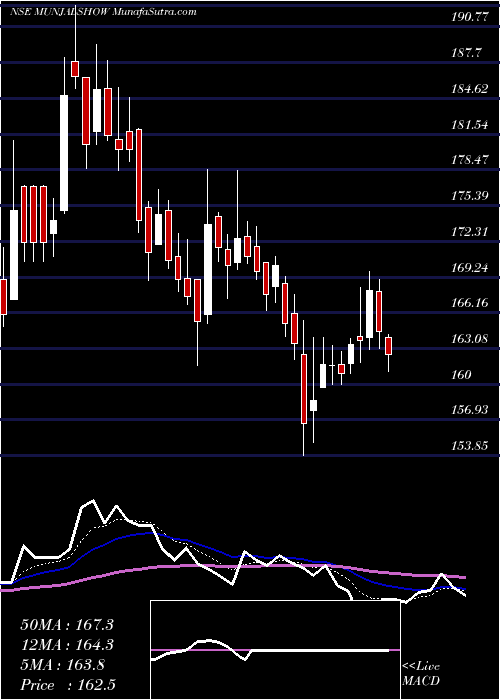Click the red candle peaking near 190.77

pos(75,69)
